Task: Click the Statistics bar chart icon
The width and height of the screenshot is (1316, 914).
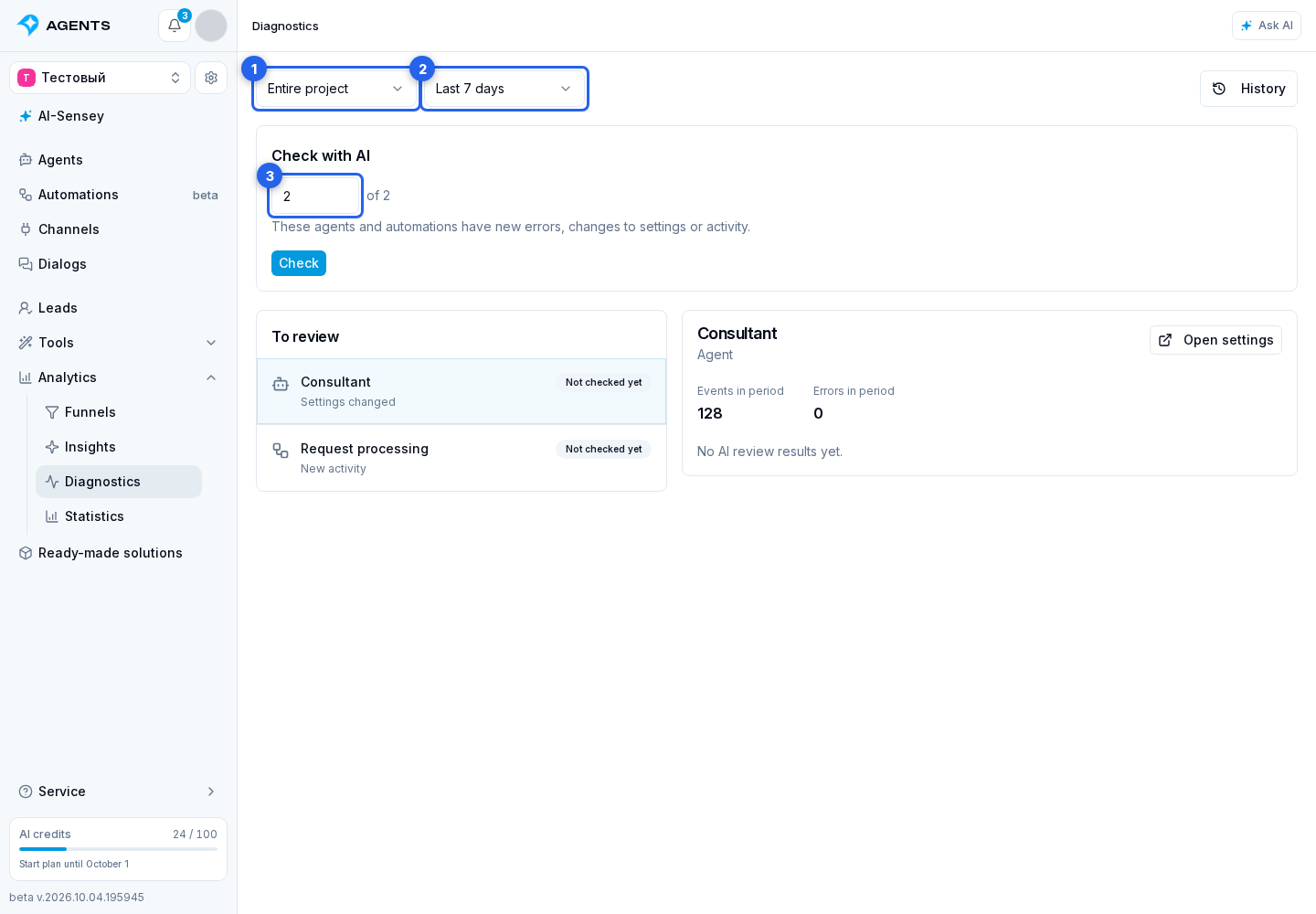Action: click(x=52, y=516)
